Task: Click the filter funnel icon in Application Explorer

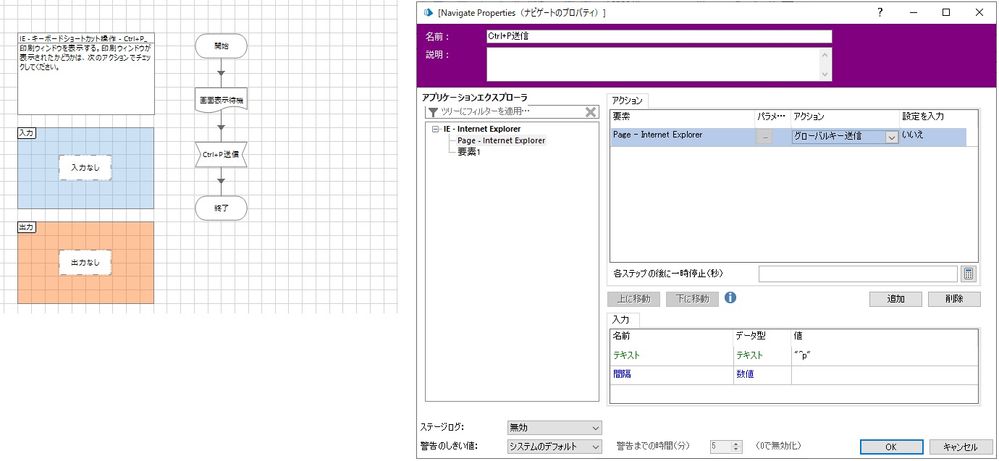Action: tap(432, 112)
